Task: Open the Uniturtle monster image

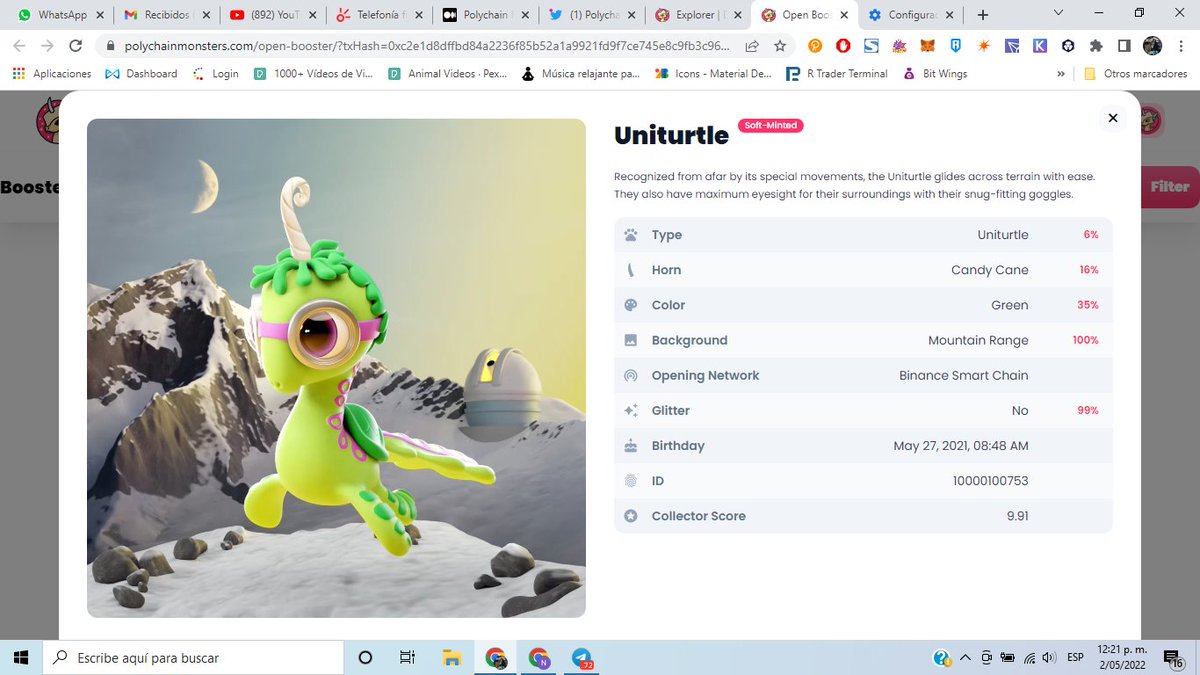Action: pos(336,368)
